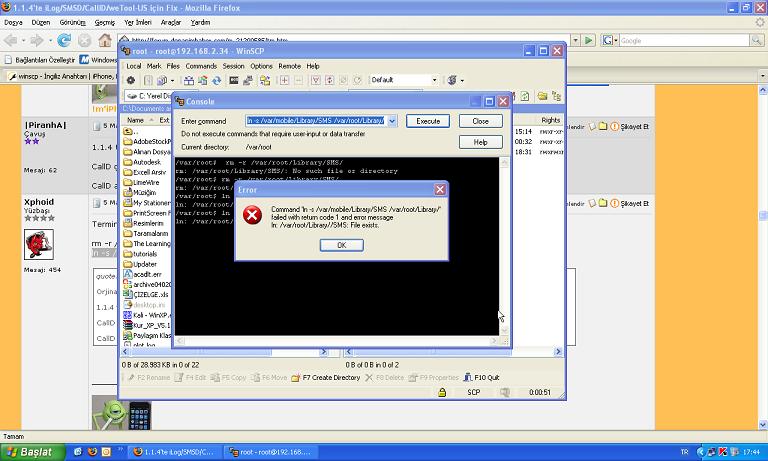Select the parent directory '..' entry
This screenshot has height=461, width=768.
(x=131, y=131)
